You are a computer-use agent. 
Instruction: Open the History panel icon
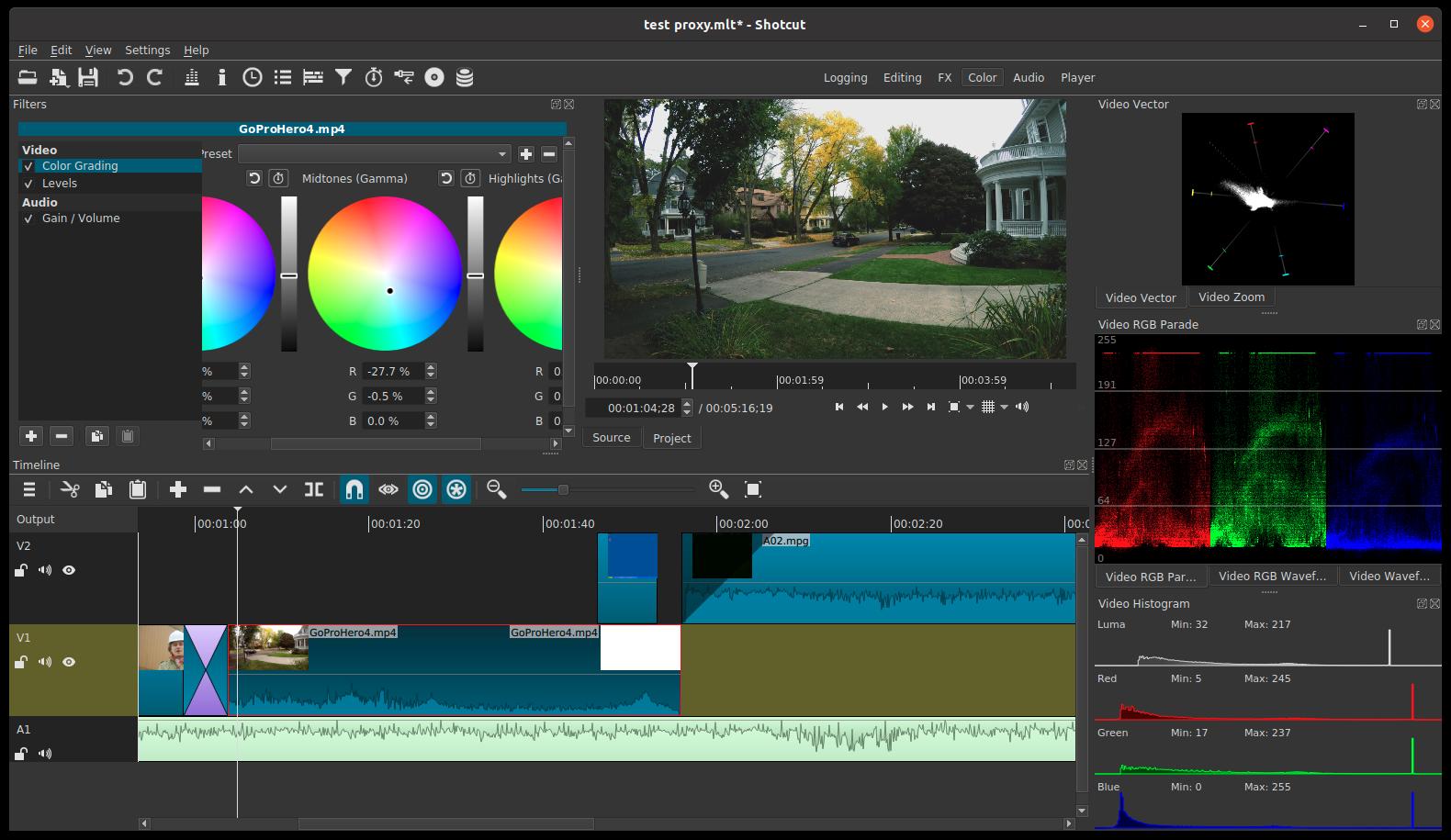(x=404, y=77)
